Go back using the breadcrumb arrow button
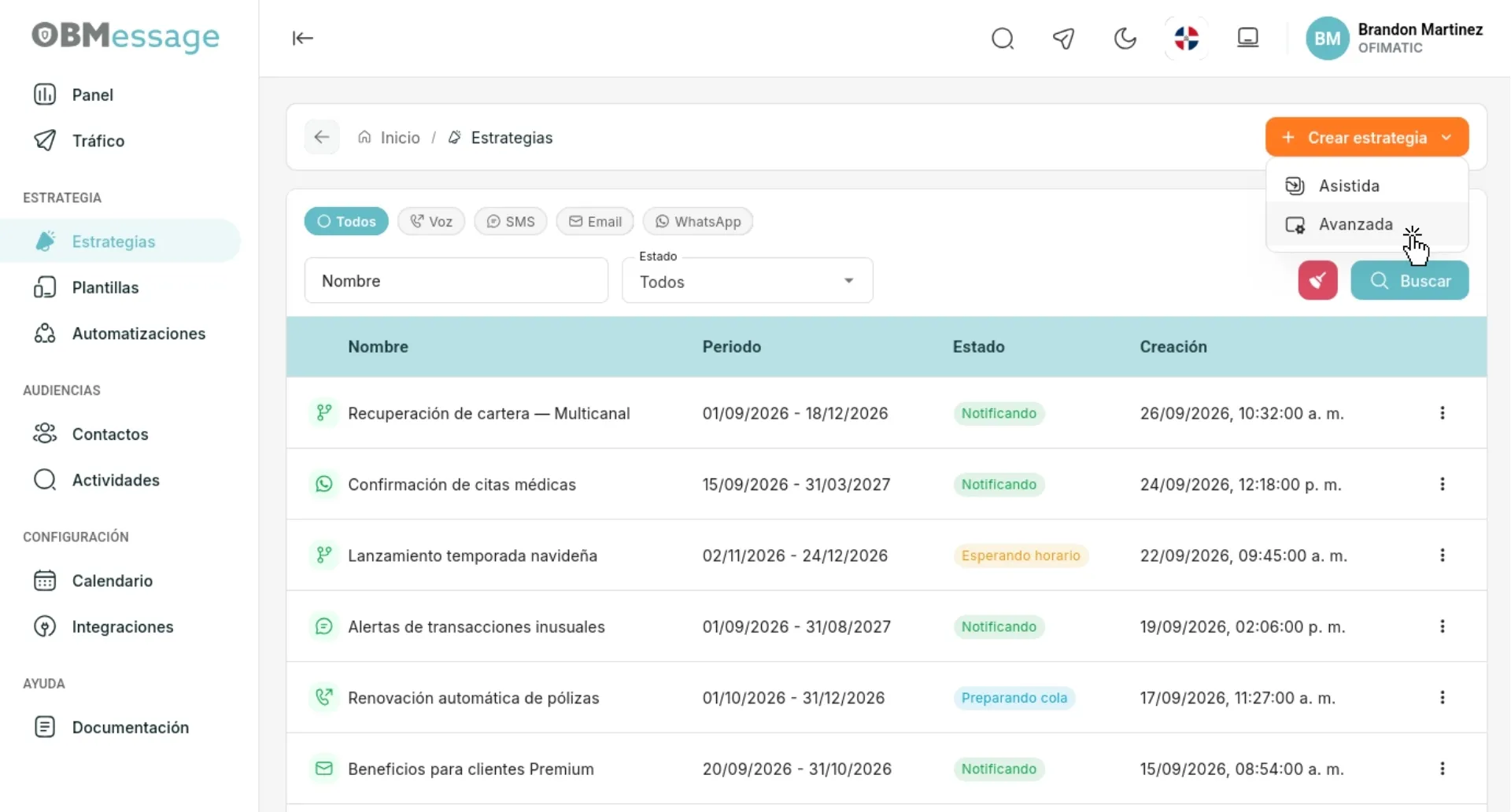Image resolution: width=1511 pixels, height=812 pixels. point(322,137)
